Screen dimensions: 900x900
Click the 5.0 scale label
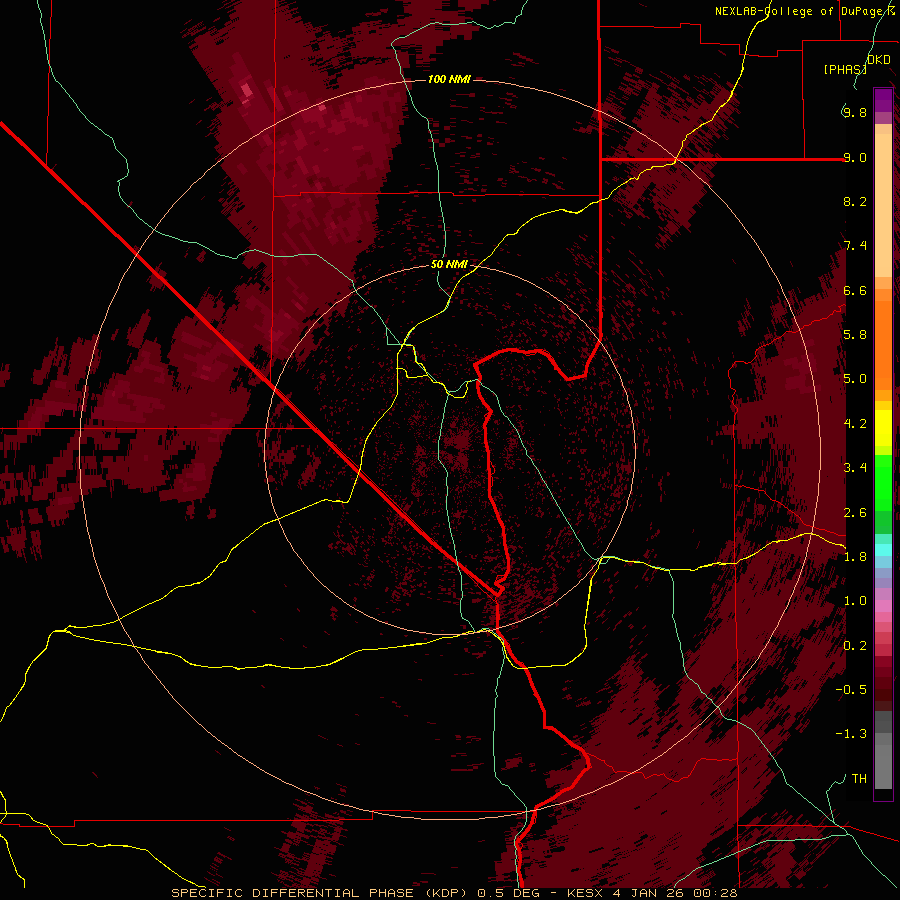855,379
